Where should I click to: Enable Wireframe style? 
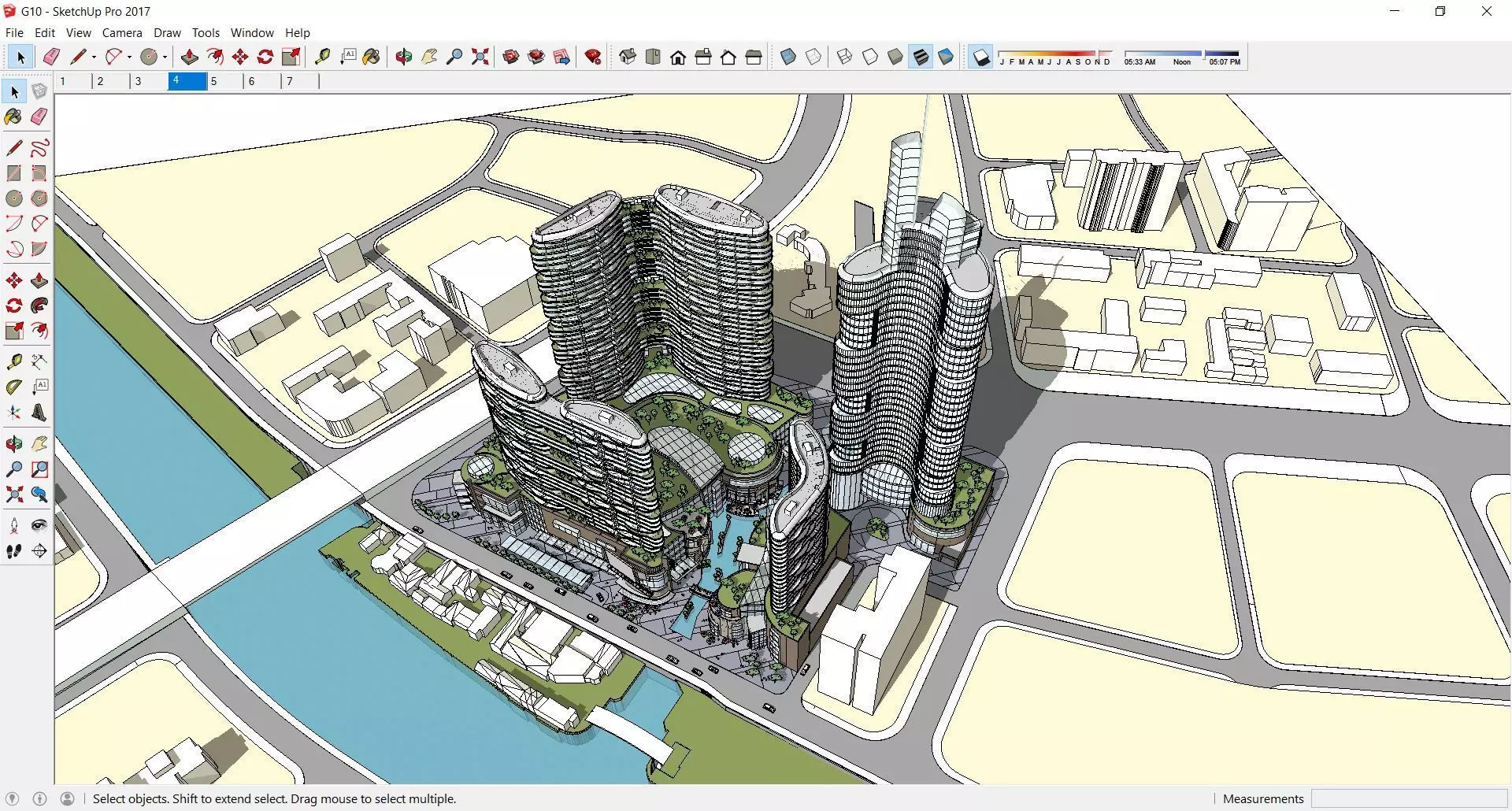[x=844, y=57]
